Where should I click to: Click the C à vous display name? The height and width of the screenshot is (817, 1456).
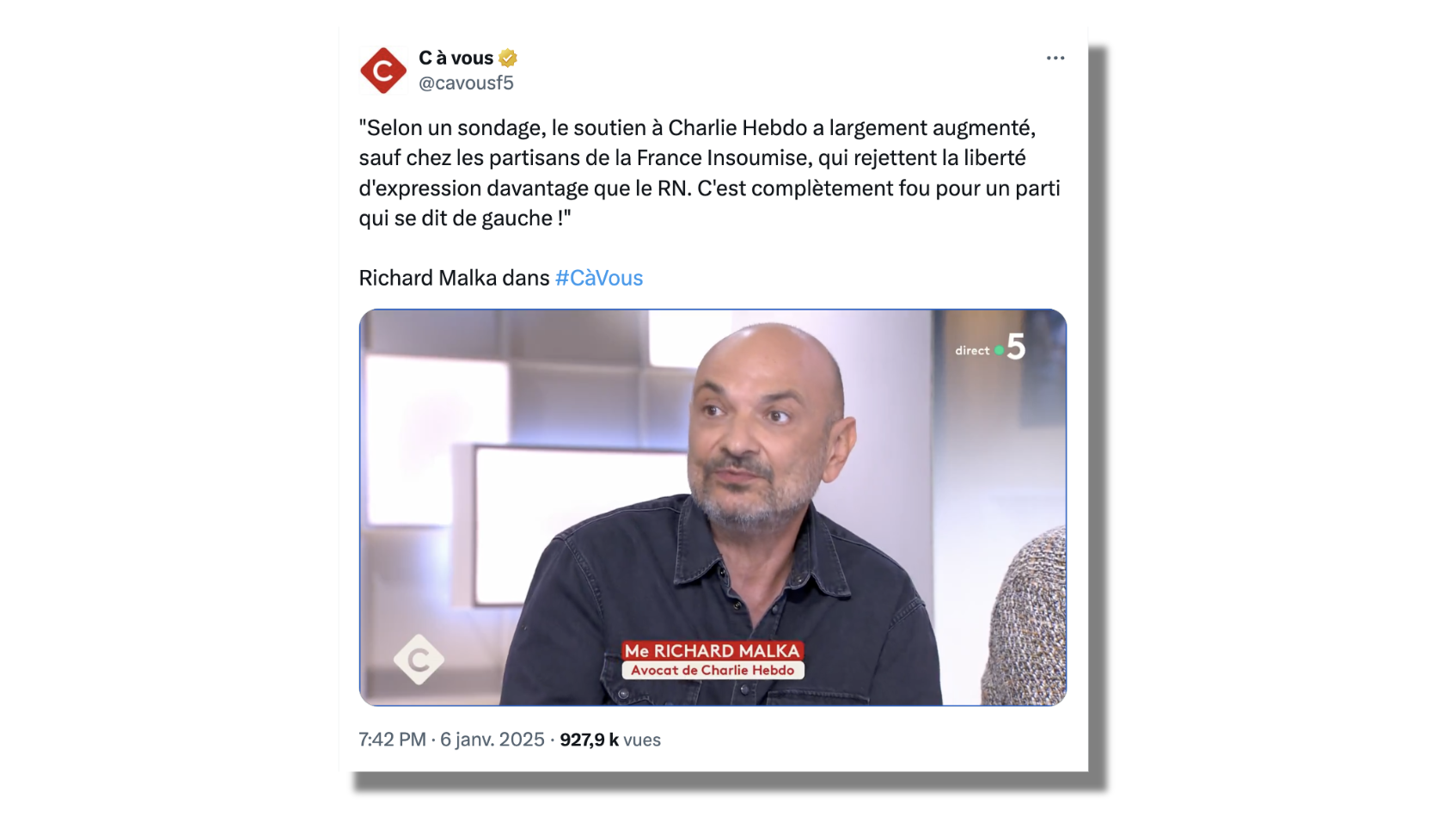pos(456,58)
